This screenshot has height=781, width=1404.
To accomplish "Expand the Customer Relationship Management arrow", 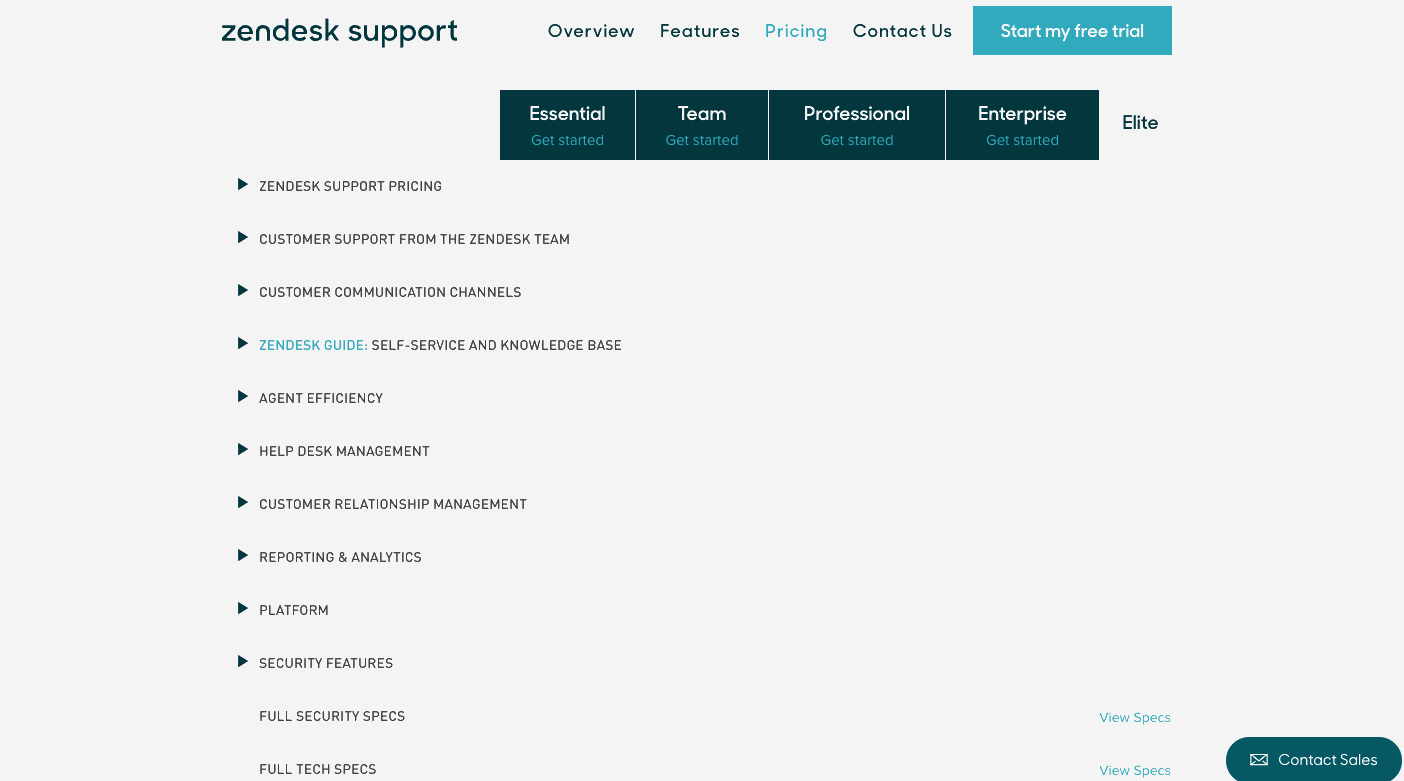I will click(242, 503).
